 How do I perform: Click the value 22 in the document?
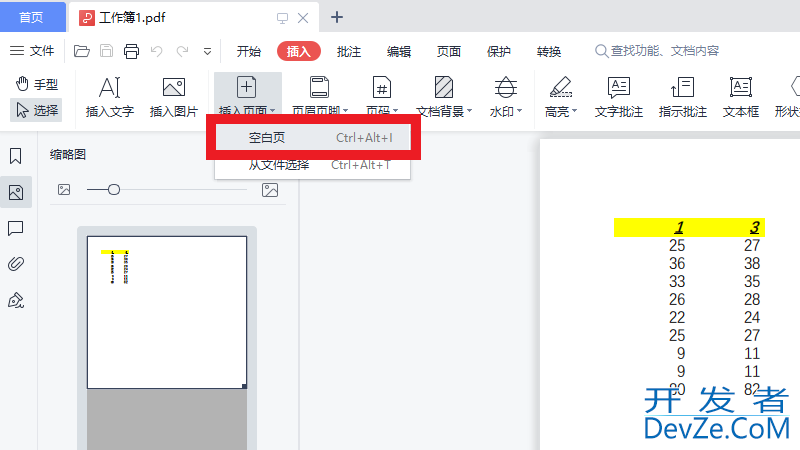coord(677,318)
